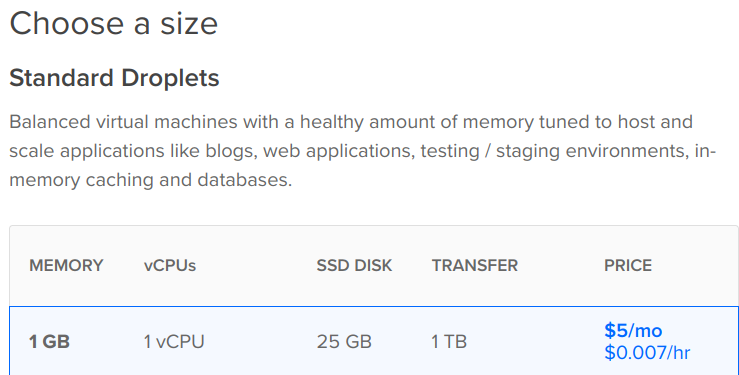Click the $5/mo monthly price

click(x=633, y=331)
